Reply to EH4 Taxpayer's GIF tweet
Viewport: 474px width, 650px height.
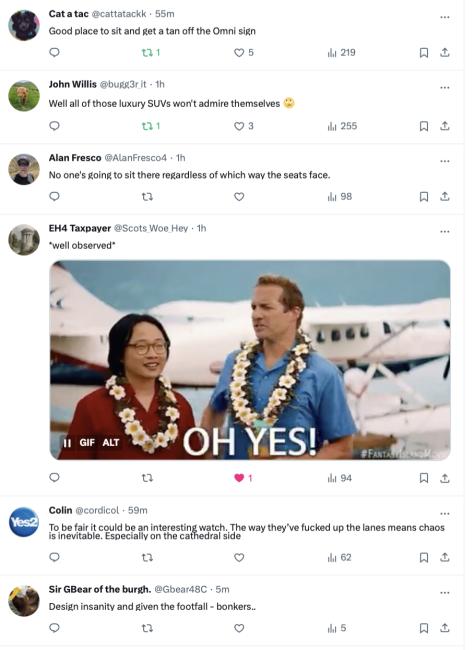54,478
